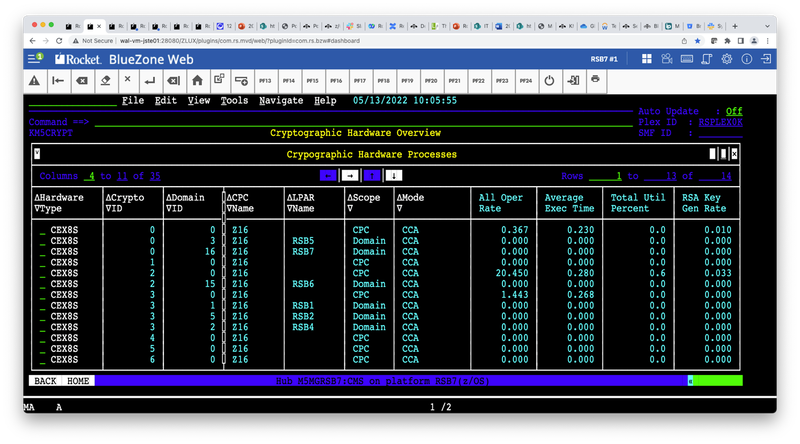Screen dimensions: 800x444
Task: Click the X clear toolbar icon
Action: tap(128, 80)
